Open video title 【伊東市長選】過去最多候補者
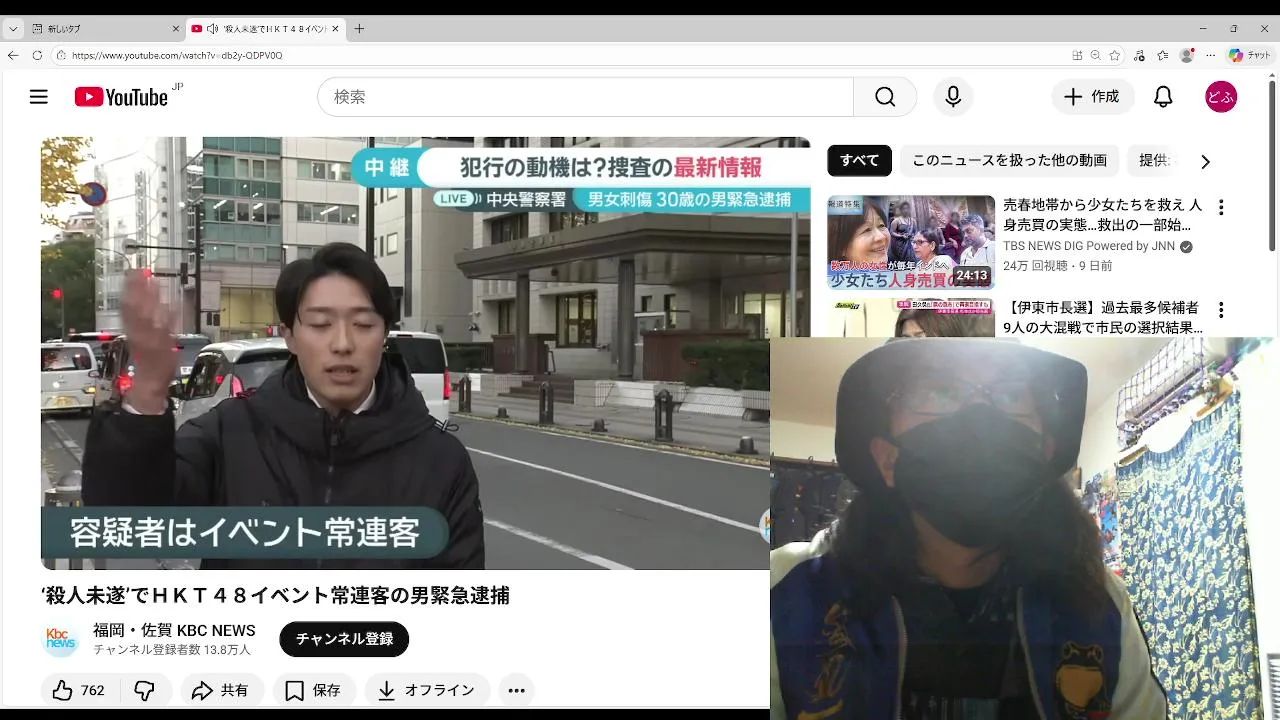Viewport: 1280px width, 720px height. click(1102, 317)
